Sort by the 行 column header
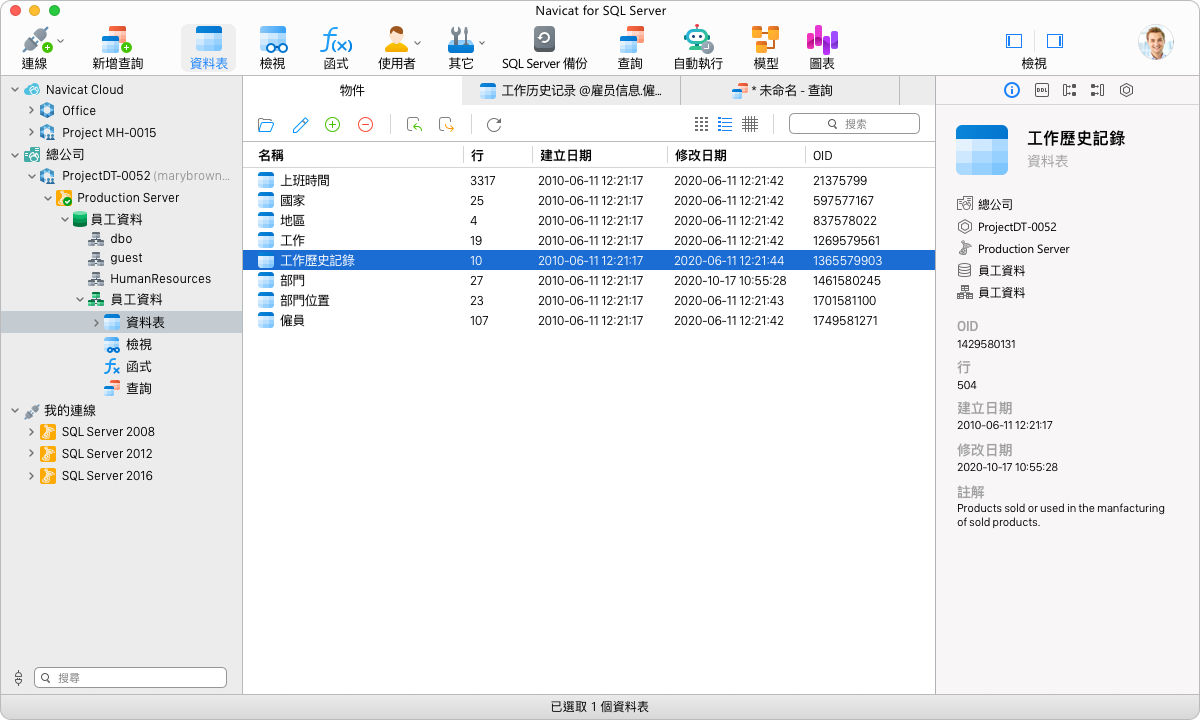This screenshot has width=1200, height=720. 498,155
